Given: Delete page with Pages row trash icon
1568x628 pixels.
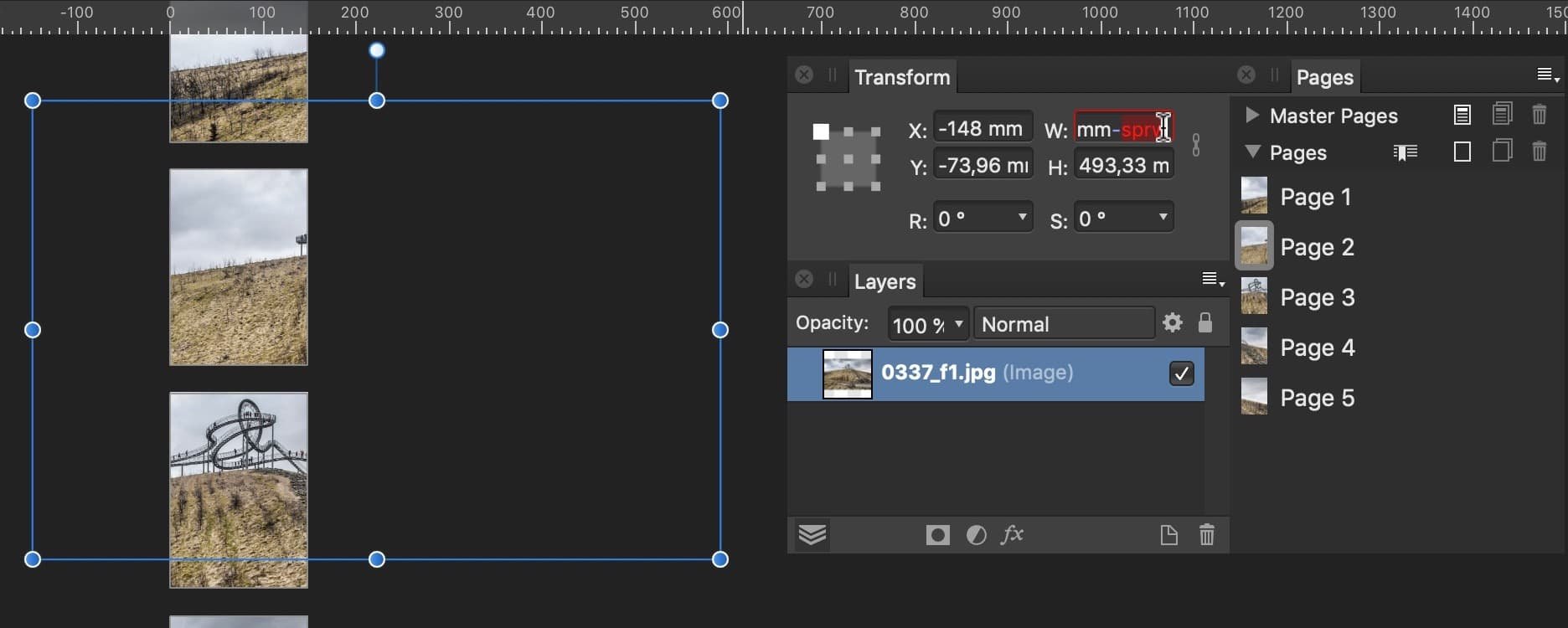Looking at the screenshot, I should 1539,152.
